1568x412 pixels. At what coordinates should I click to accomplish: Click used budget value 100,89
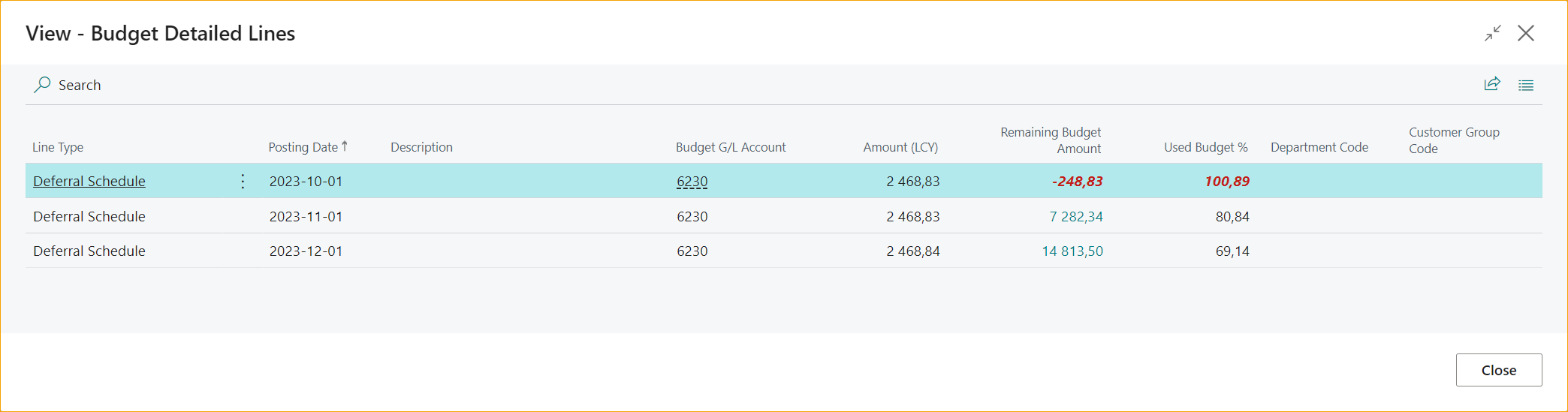pos(1227,181)
